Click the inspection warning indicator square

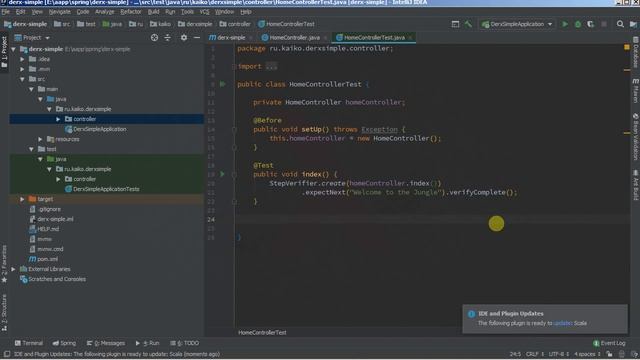(627, 47)
